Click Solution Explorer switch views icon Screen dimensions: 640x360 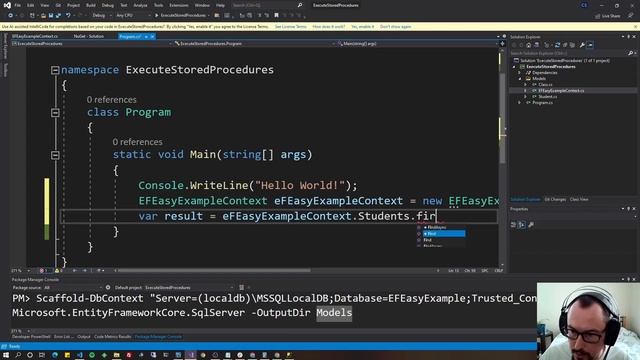(537, 45)
